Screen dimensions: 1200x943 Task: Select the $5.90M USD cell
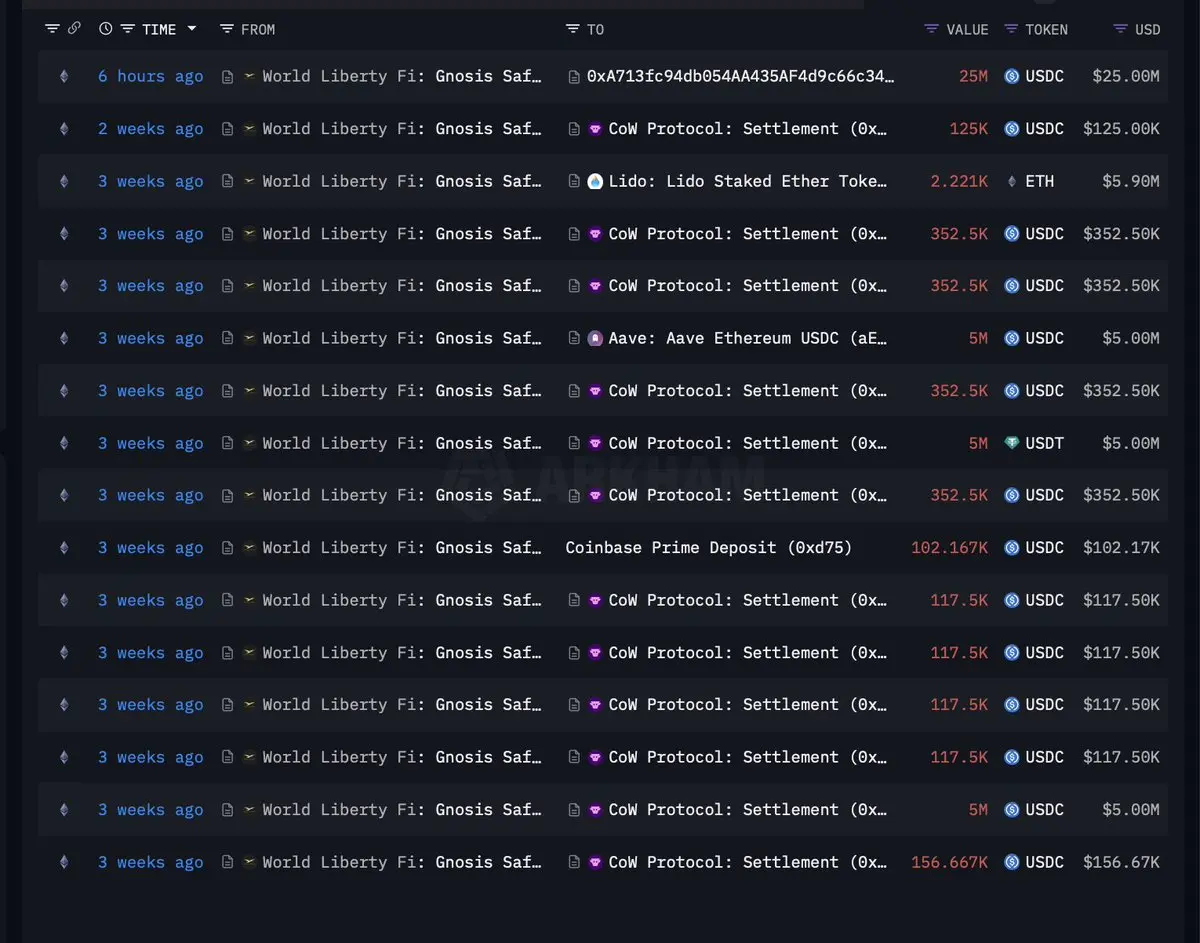click(1131, 181)
